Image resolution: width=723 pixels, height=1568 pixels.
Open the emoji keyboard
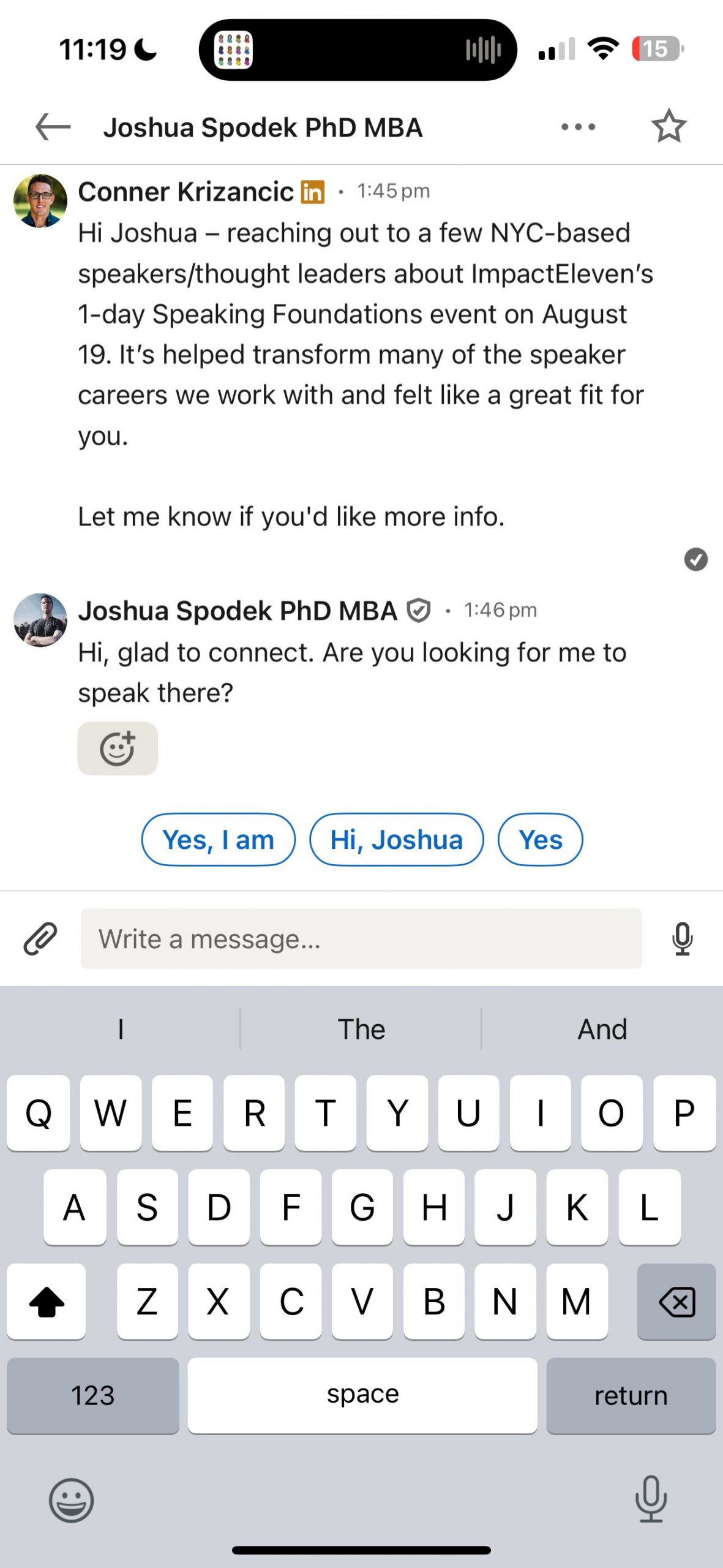click(x=71, y=1500)
